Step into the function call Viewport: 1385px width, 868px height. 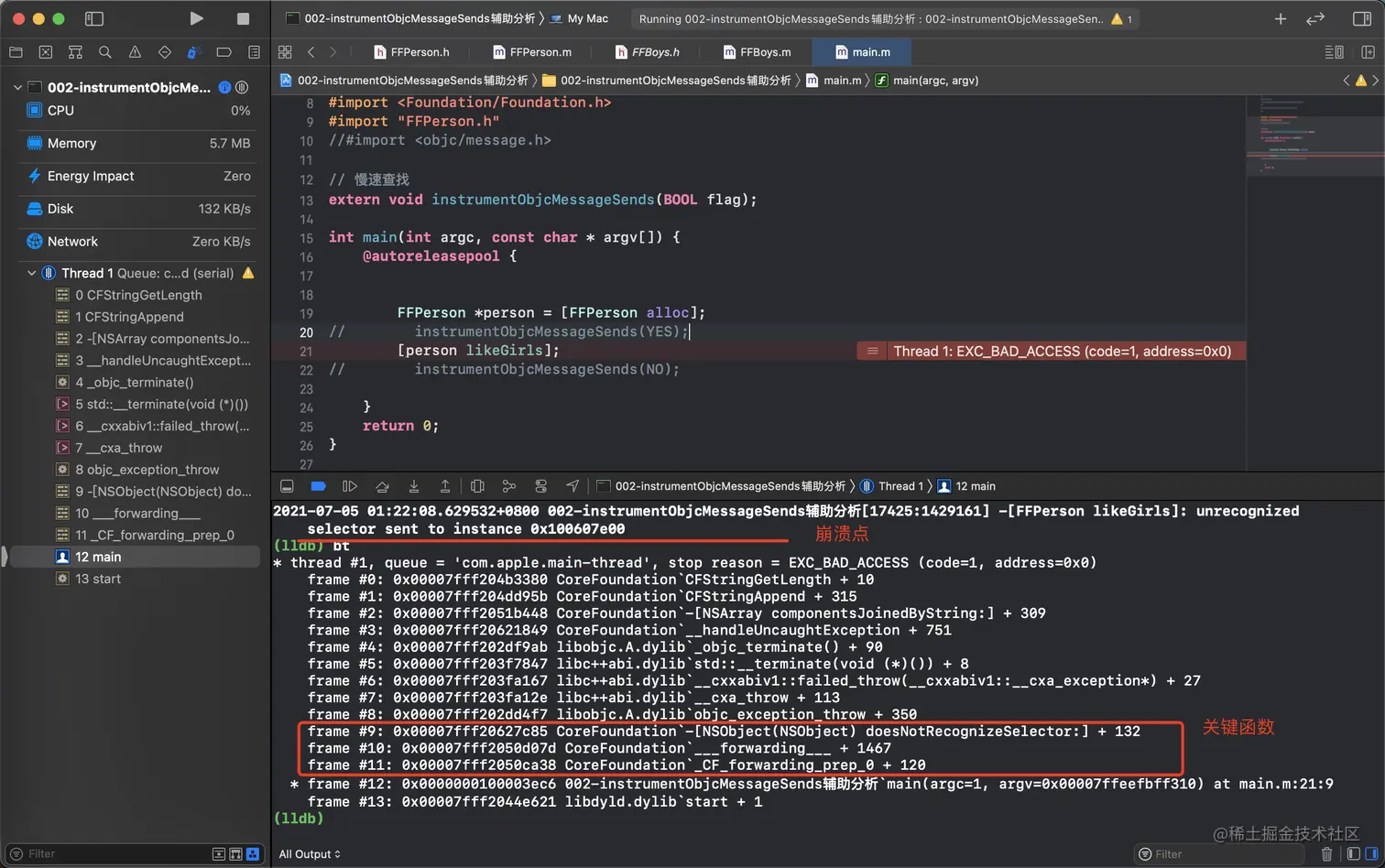pyautogui.click(x=414, y=486)
